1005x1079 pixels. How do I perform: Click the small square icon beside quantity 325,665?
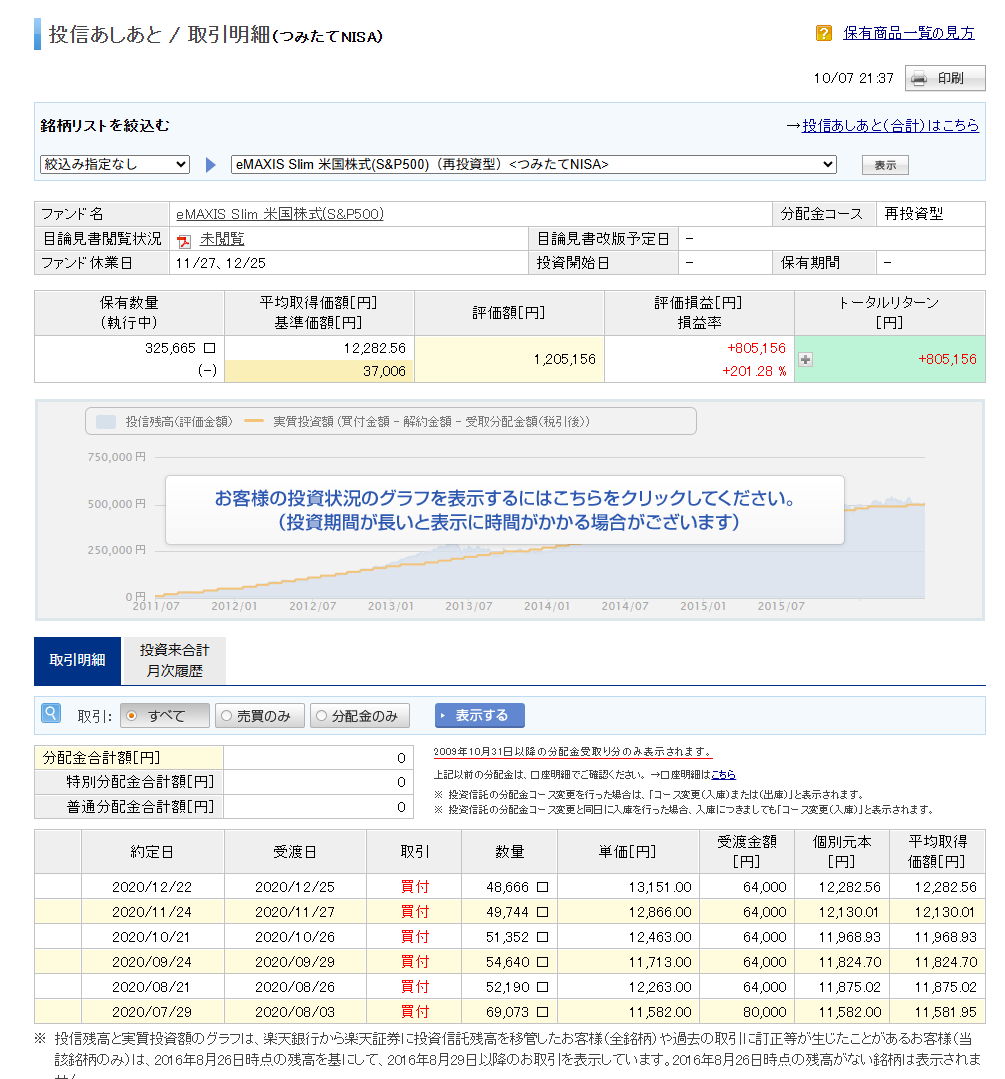pos(209,348)
